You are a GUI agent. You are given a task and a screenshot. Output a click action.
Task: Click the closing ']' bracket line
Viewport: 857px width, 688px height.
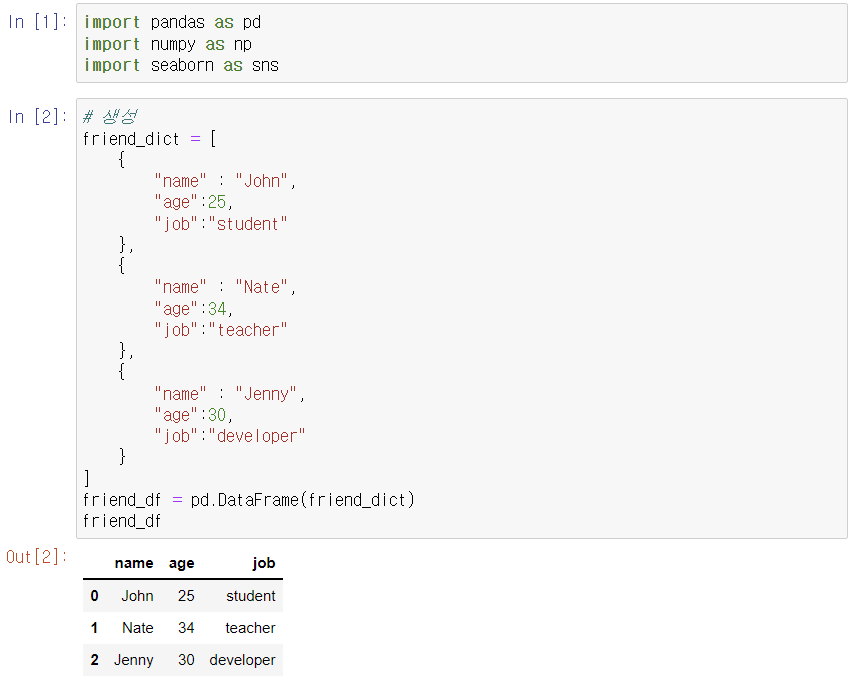click(87, 479)
